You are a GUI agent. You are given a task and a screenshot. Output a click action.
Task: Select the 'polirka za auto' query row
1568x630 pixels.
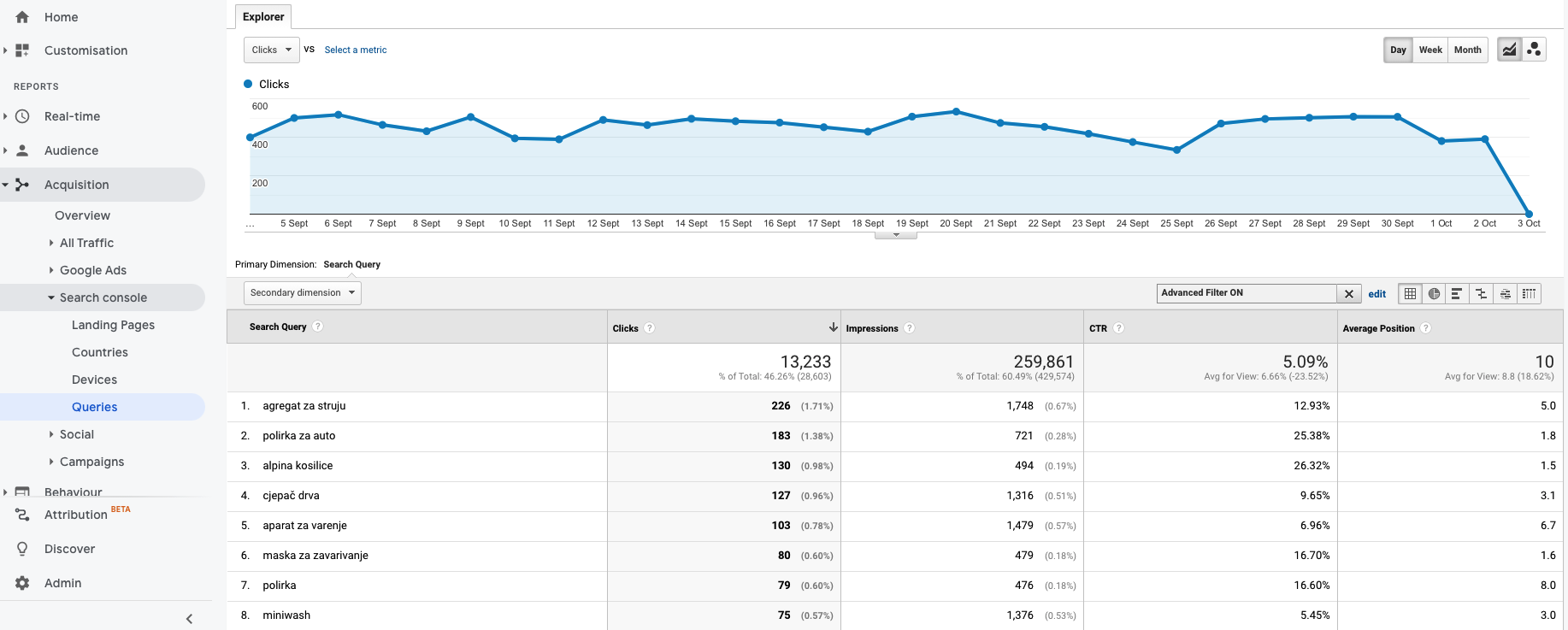895,436
